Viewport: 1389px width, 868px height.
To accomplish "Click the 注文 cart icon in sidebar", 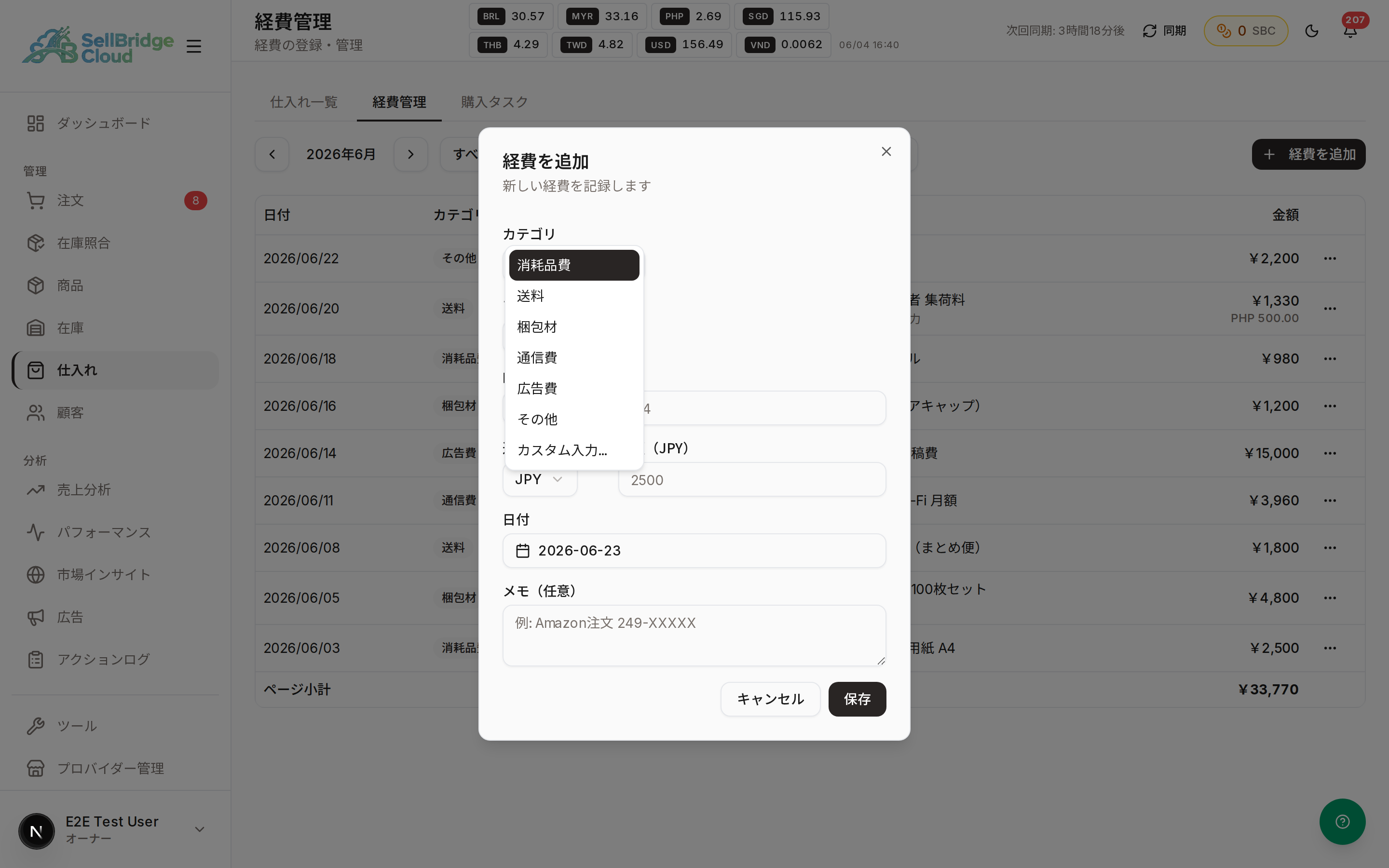I will 36,200.
